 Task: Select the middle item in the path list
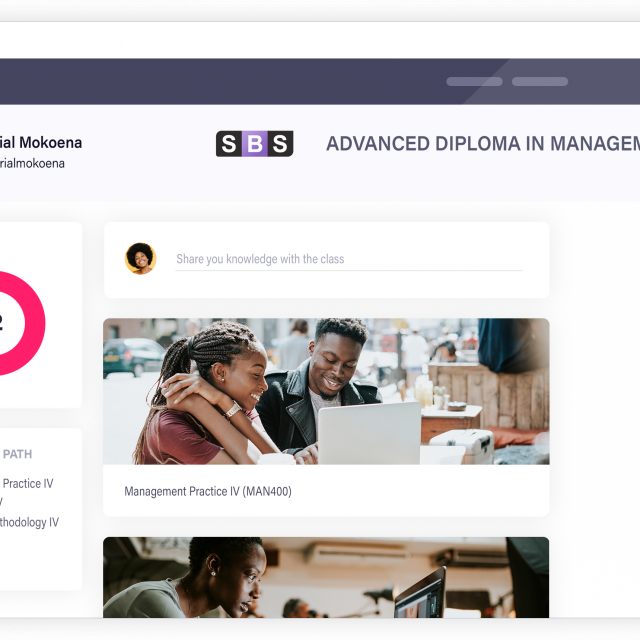click(x=3, y=503)
